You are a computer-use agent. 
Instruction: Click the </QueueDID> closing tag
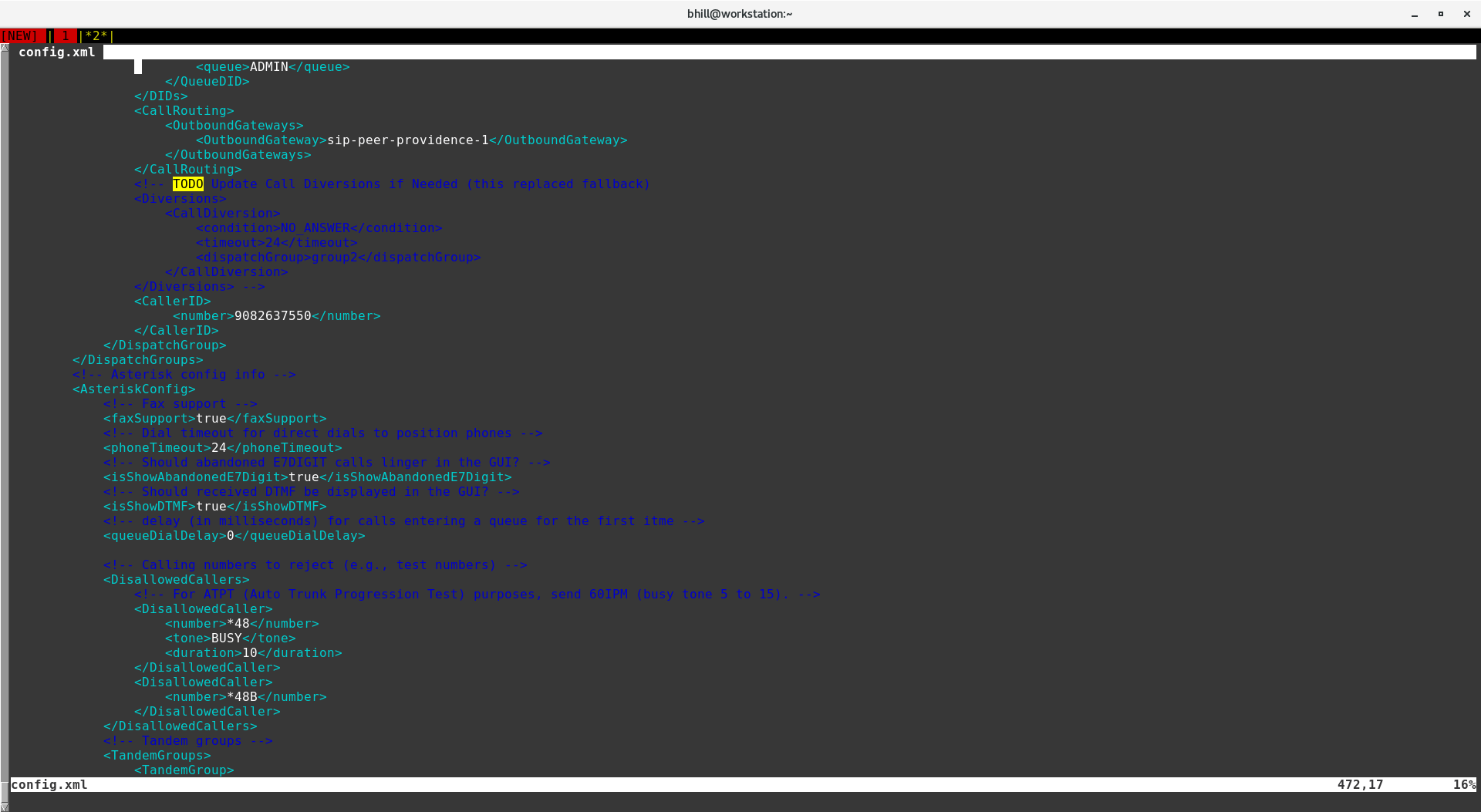tap(207, 81)
